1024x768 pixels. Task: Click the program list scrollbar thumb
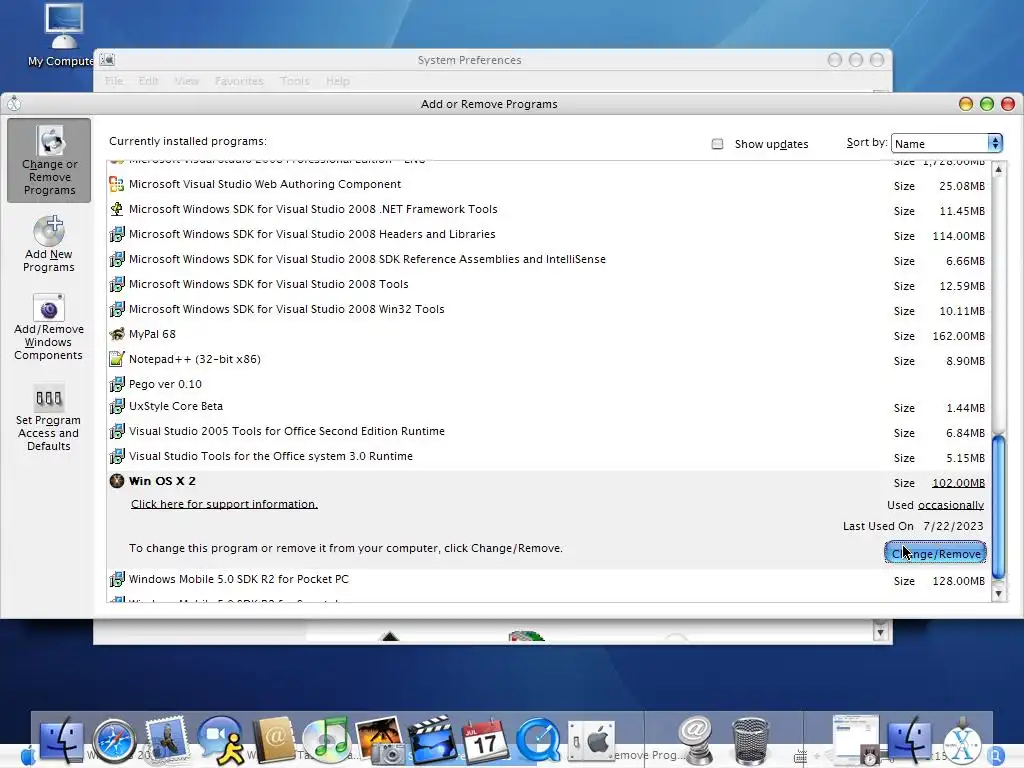(x=998, y=506)
